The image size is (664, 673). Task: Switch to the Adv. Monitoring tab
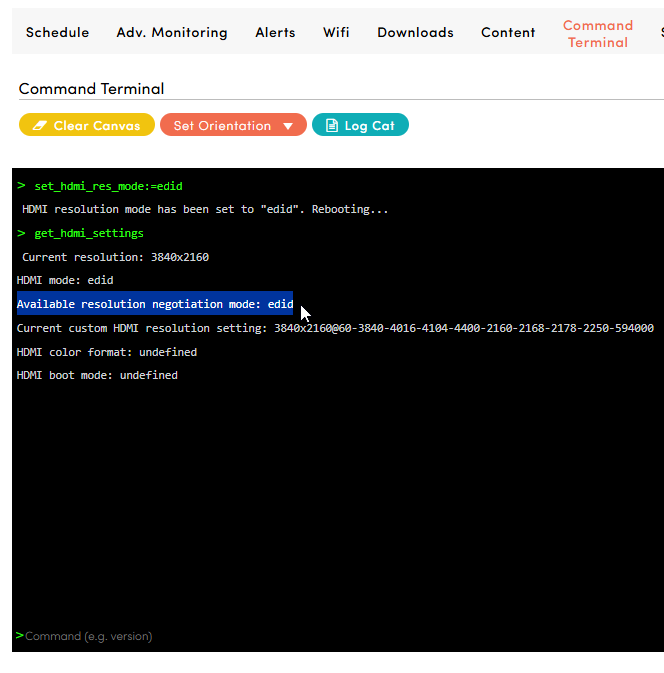(x=172, y=33)
